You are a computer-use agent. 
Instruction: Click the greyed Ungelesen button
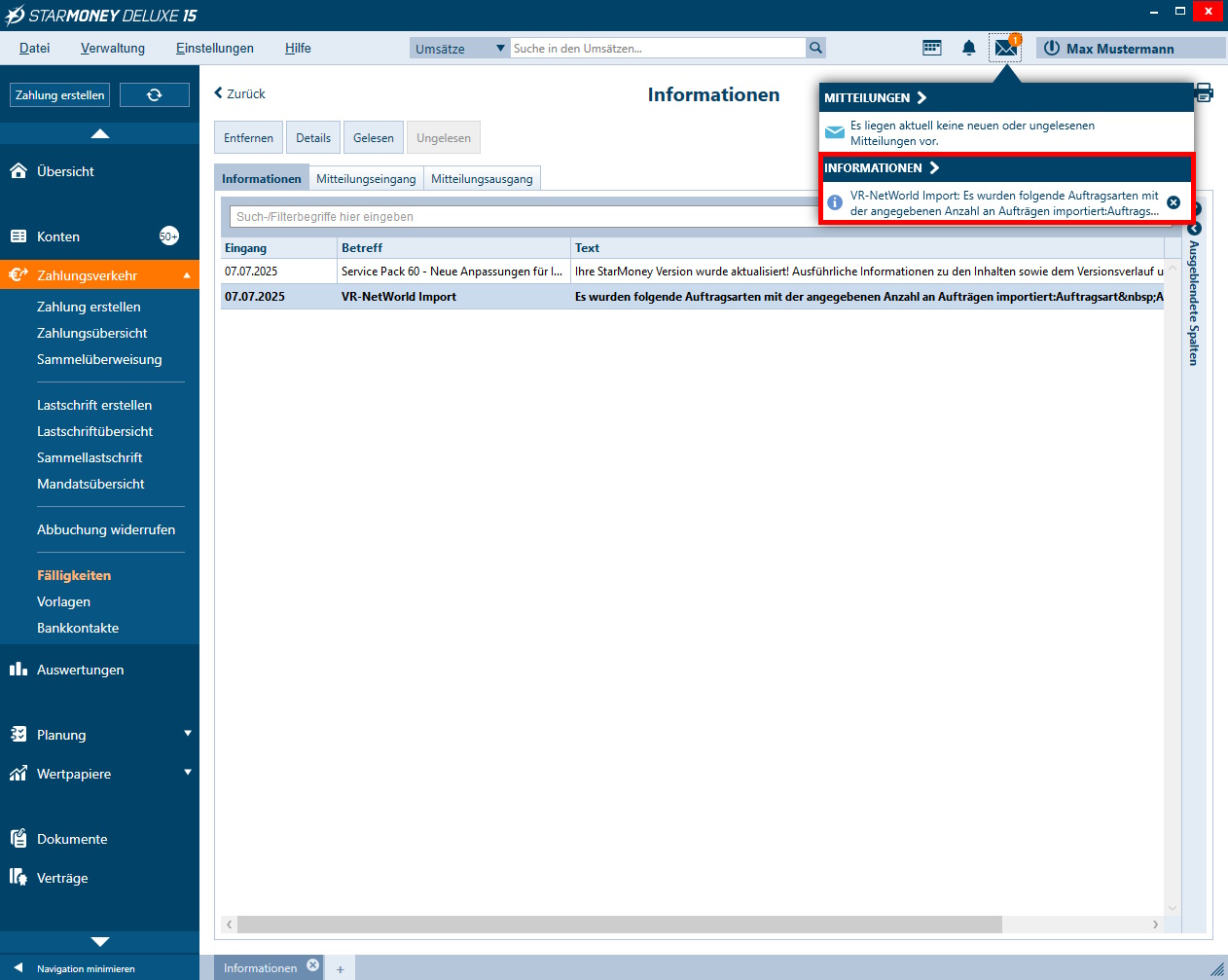(x=444, y=138)
